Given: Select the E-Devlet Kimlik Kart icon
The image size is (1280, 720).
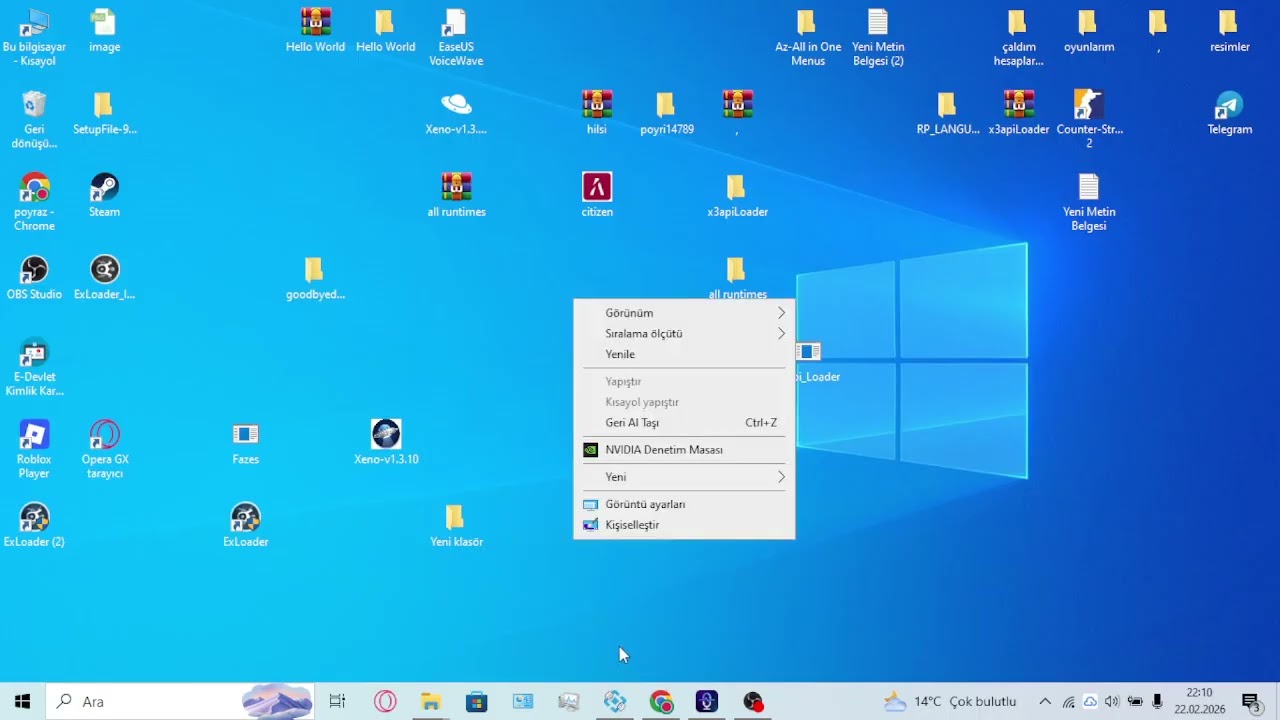Looking at the screenshot, I should tap(34, 367).
